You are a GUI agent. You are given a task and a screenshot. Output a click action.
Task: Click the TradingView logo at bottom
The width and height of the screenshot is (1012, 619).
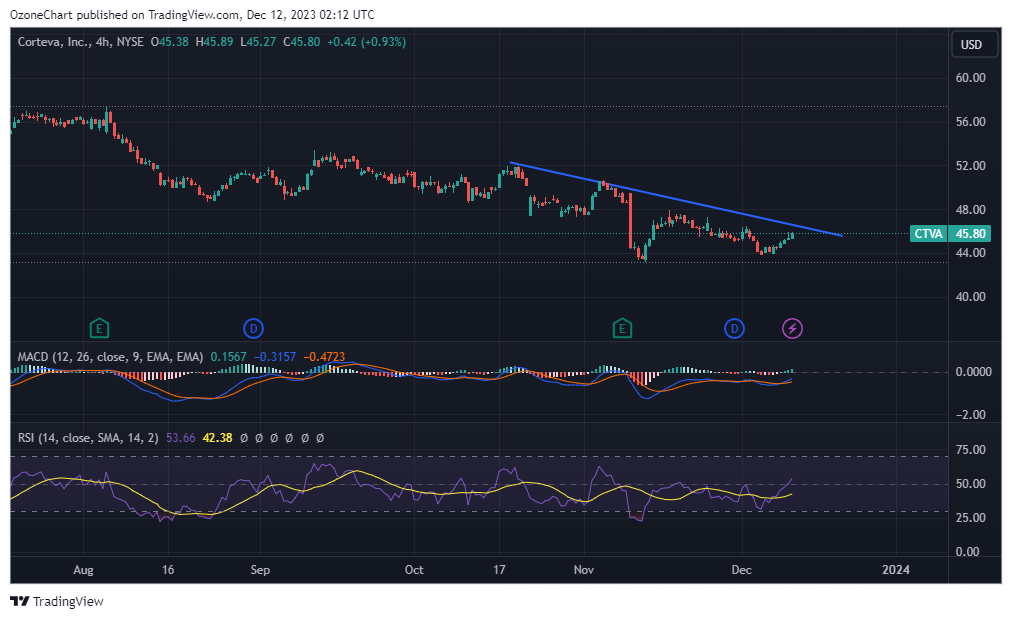coord(57,602)
